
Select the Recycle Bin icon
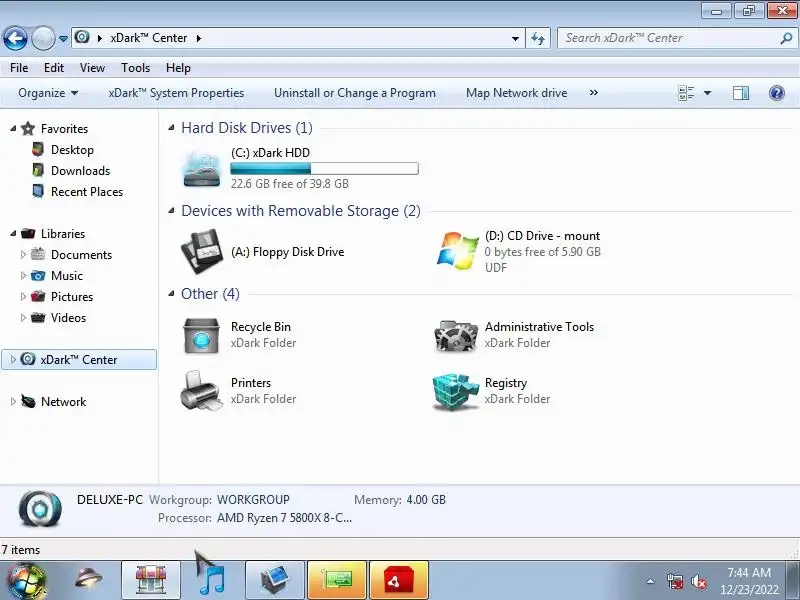[x=202, y=335]
